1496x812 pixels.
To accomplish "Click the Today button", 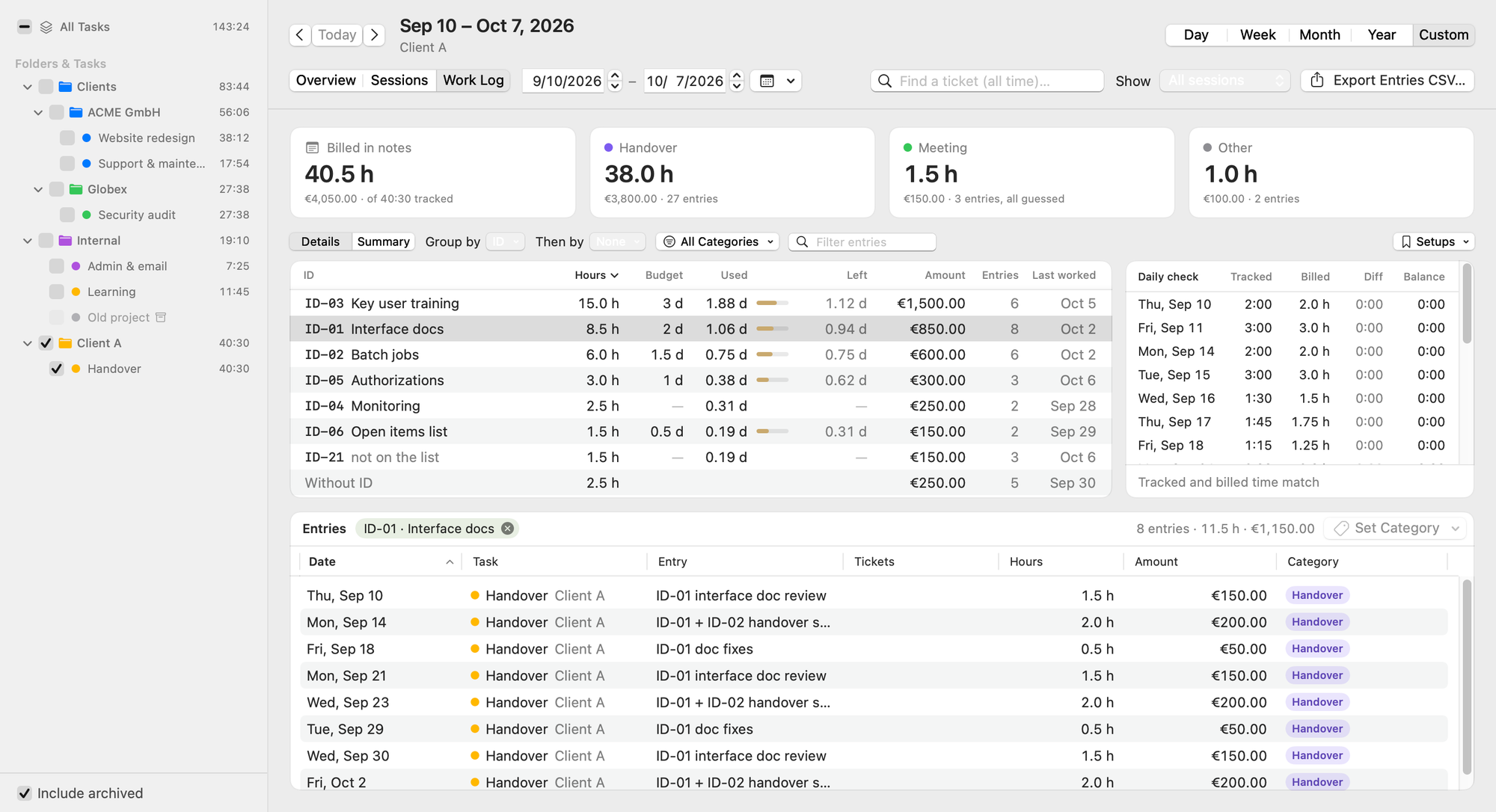I will 337,35.
